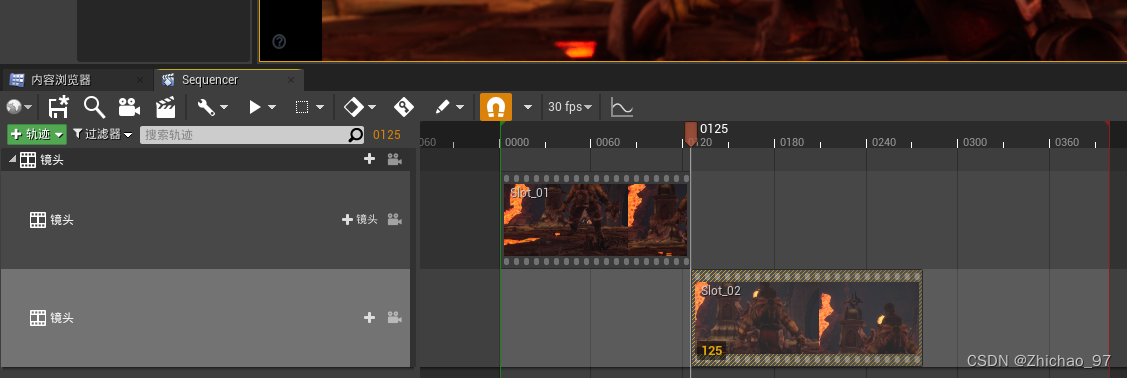1127x378 pixels.
Task: Collapse the top shots track group triangle
Action: pos(12,160)
